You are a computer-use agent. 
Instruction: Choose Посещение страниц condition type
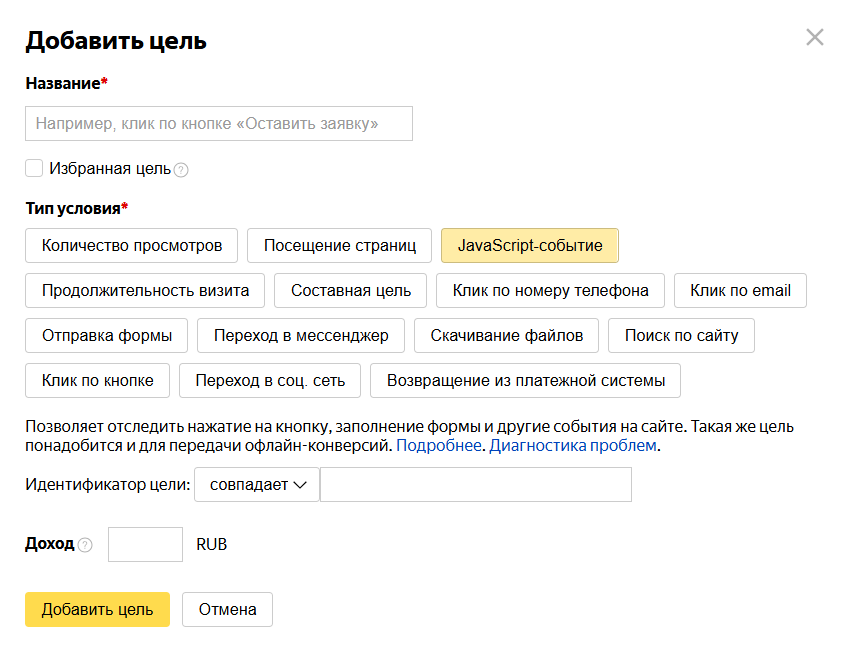(x=339, y=245)
